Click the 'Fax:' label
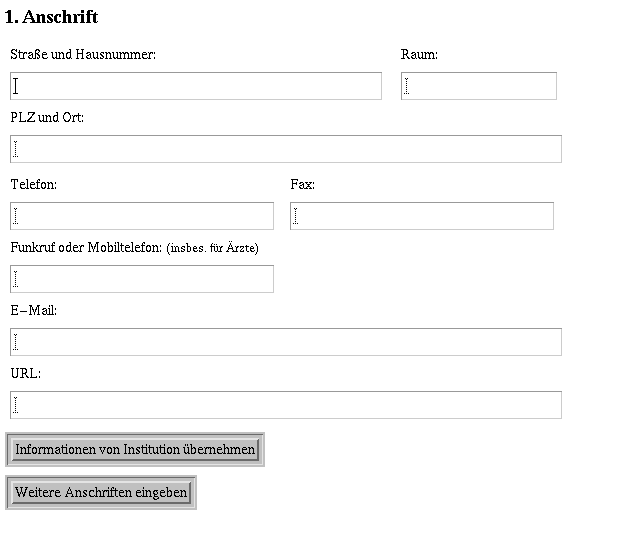Image resolution: width=636 pixels, height=534 pixels. [x=303, y=184]
